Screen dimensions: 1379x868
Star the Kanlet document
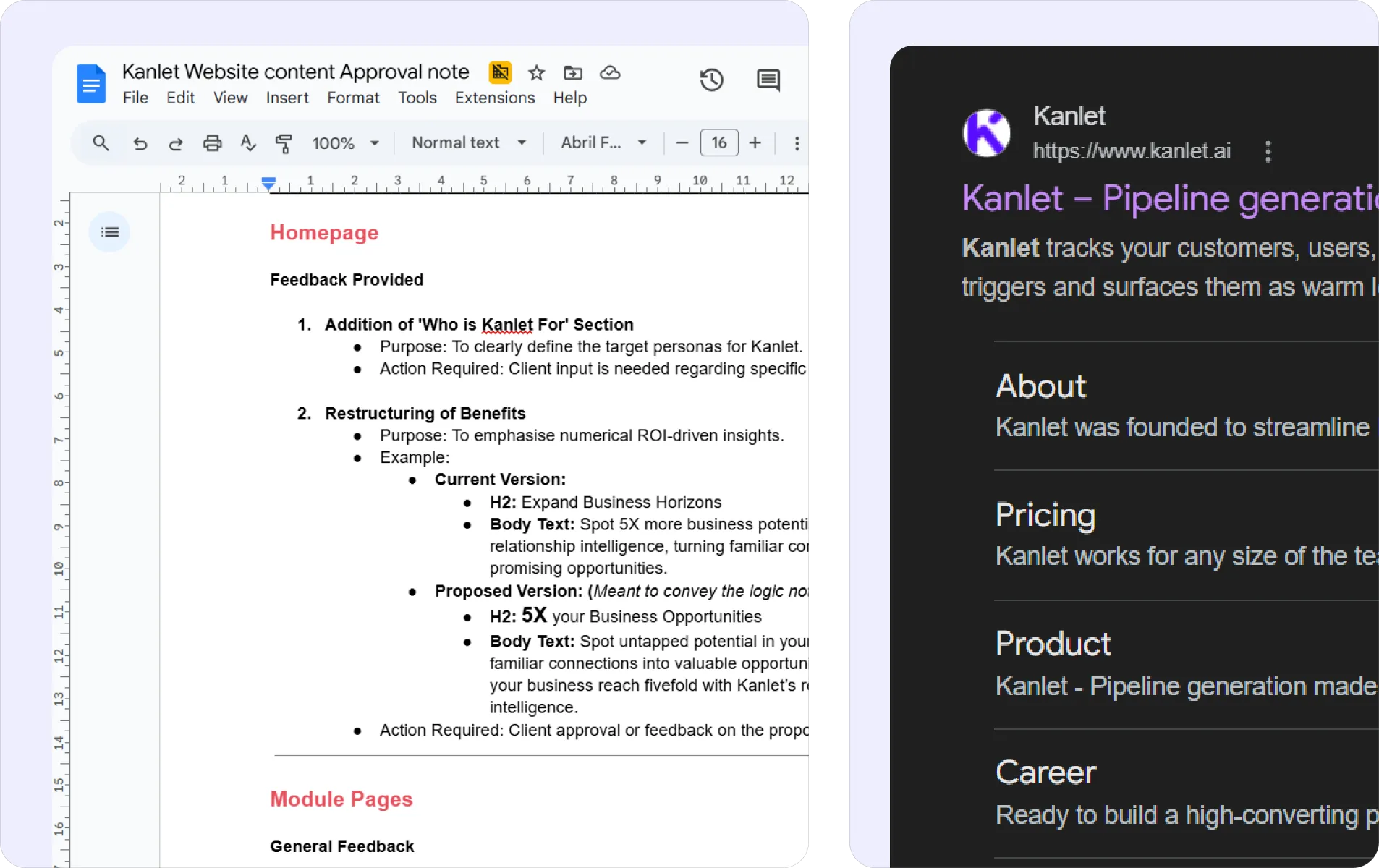536,72
